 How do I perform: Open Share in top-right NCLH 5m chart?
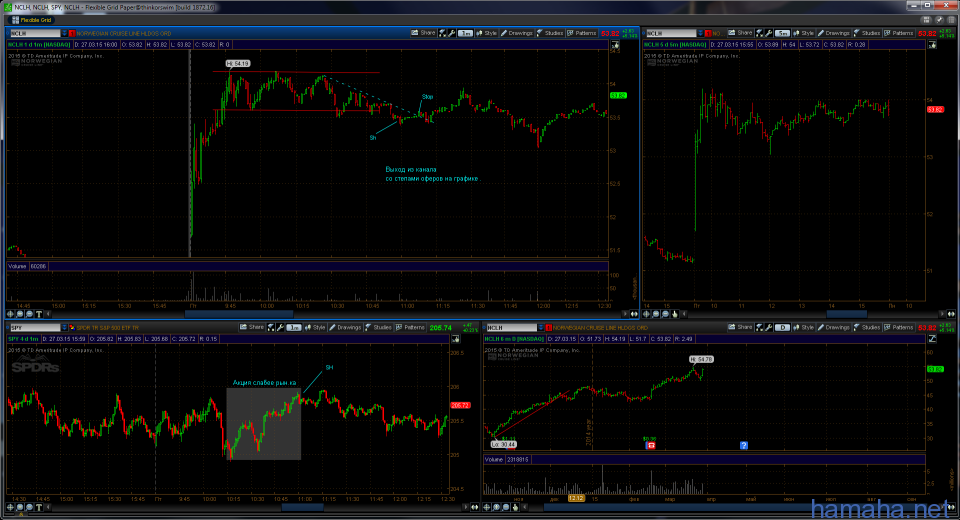point(740,33)
